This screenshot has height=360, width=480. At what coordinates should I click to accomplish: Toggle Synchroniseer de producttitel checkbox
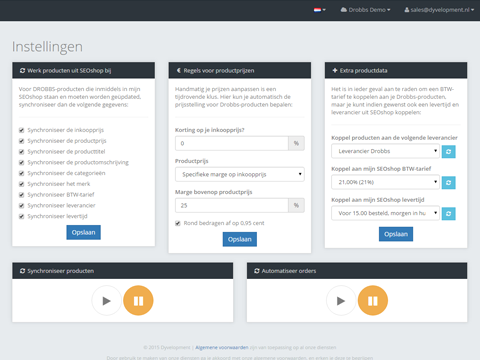pyautogui.click(x=21, y=152)
